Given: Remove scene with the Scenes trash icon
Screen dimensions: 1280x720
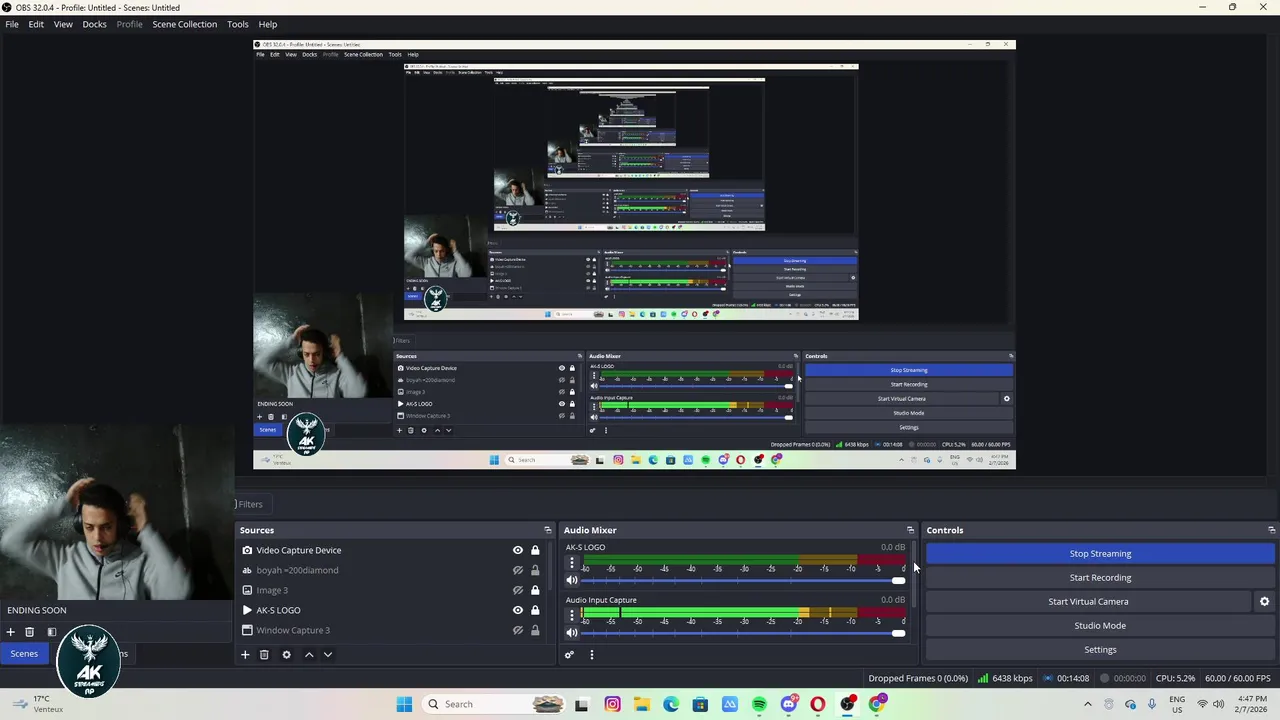Looking at the screenshot, I should click(29, 632).
